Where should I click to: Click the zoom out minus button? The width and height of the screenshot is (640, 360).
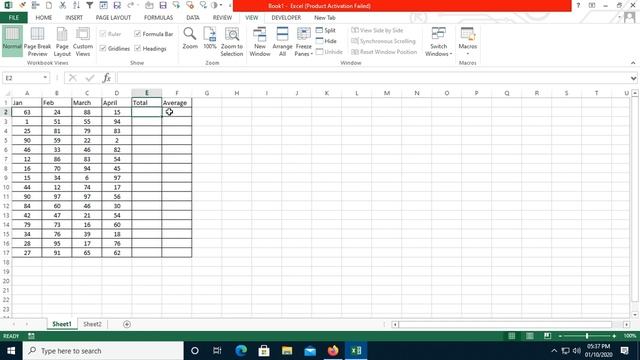[x=560, y=336]
